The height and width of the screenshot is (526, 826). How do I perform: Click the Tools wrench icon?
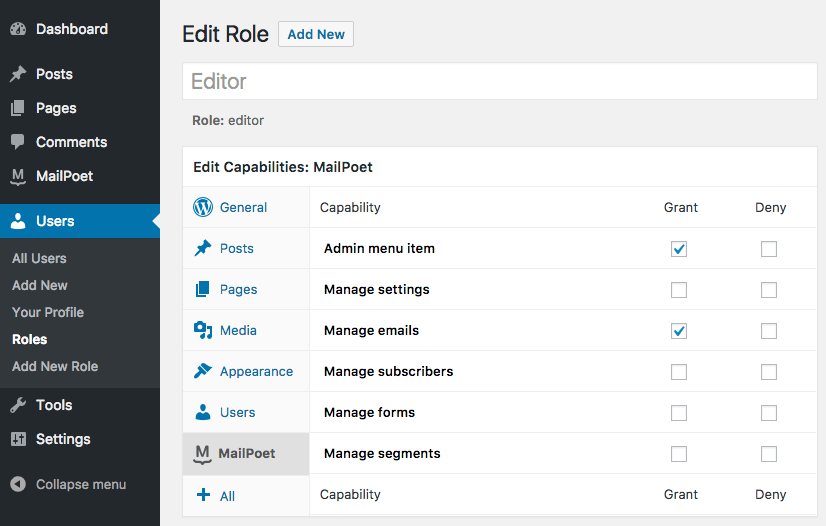click(18, 405)
